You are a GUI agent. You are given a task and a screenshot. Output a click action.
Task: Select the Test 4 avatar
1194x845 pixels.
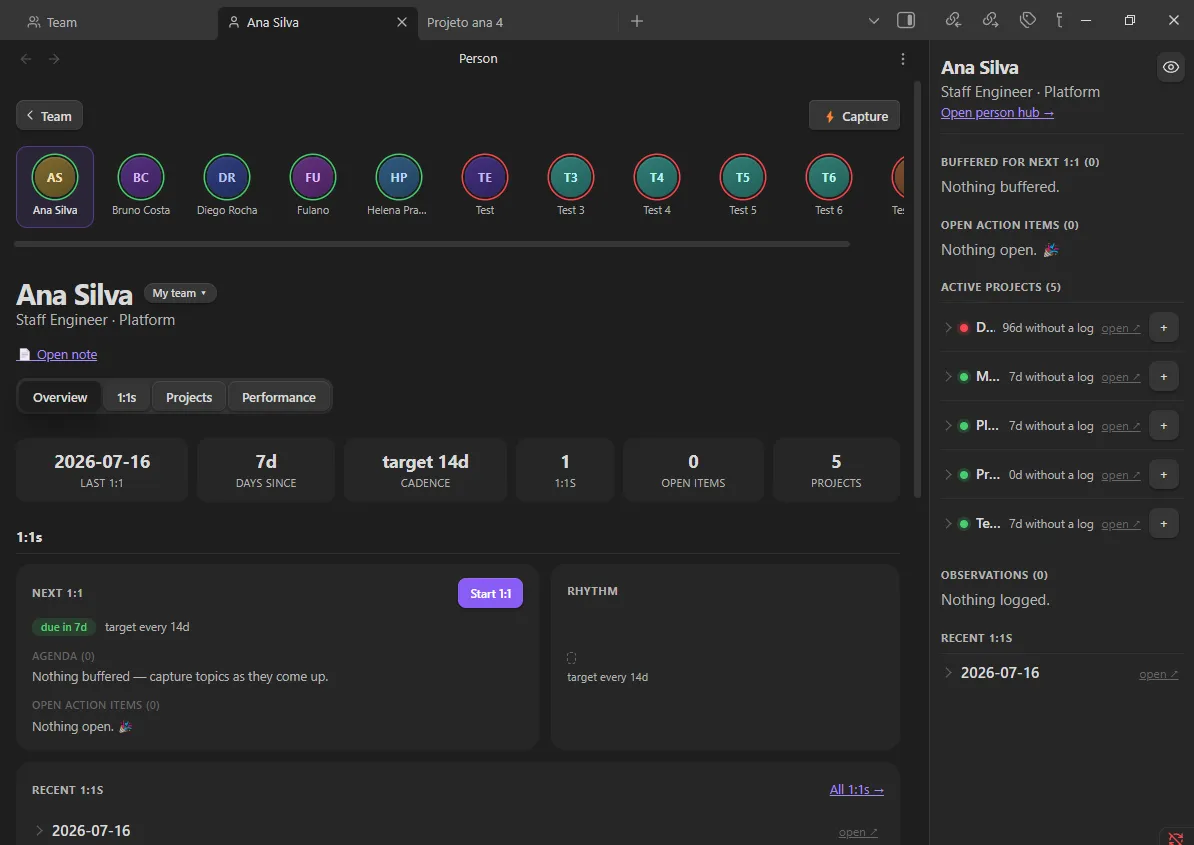(x=657, y=177)
